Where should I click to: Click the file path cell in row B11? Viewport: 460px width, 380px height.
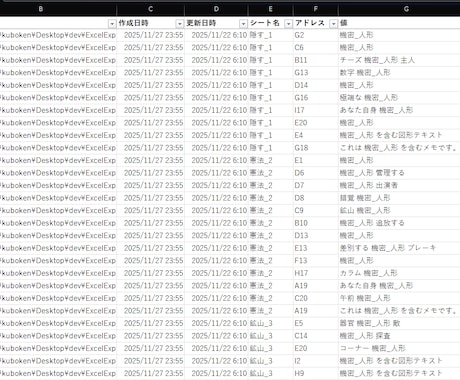coord(58,60)
